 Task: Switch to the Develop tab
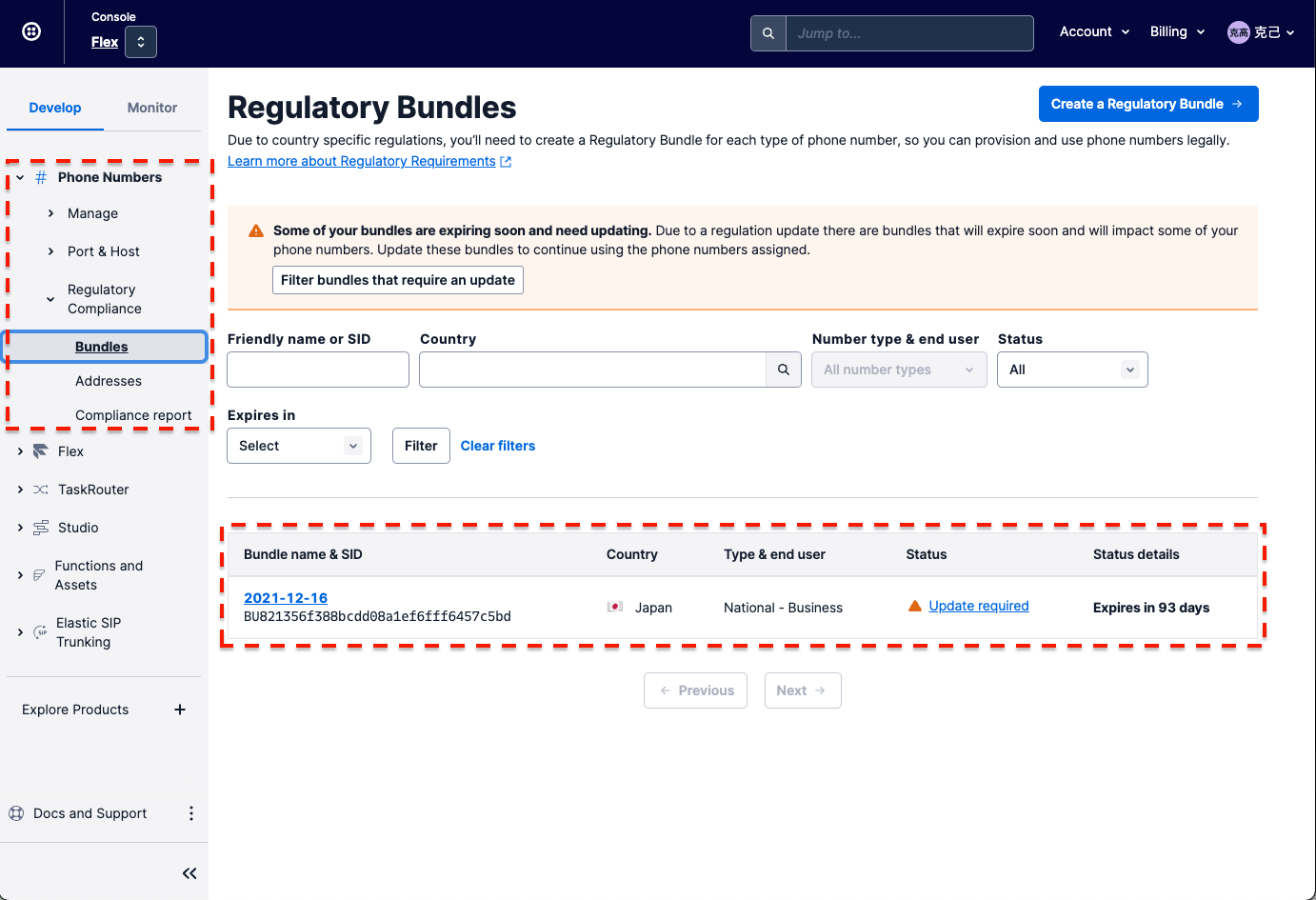(55, 108)
